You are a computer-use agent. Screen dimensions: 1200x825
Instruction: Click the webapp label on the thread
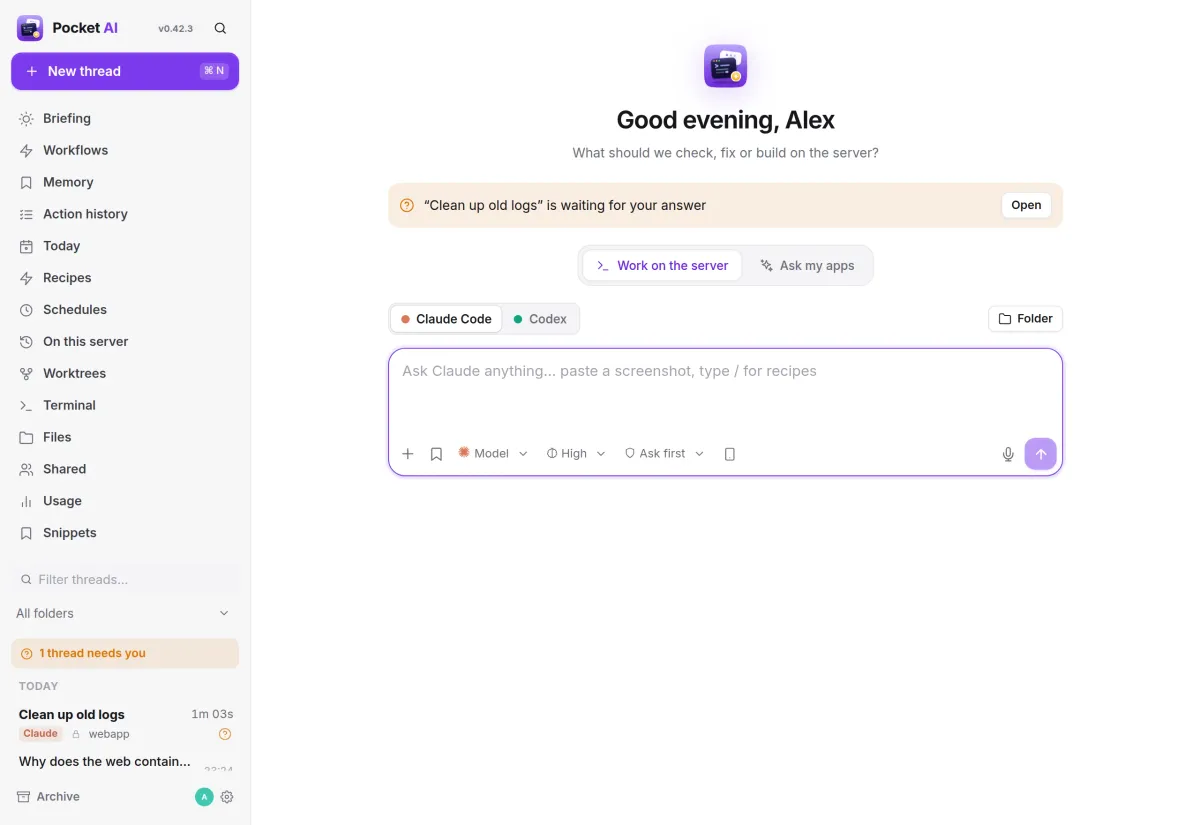click(109, 734)
